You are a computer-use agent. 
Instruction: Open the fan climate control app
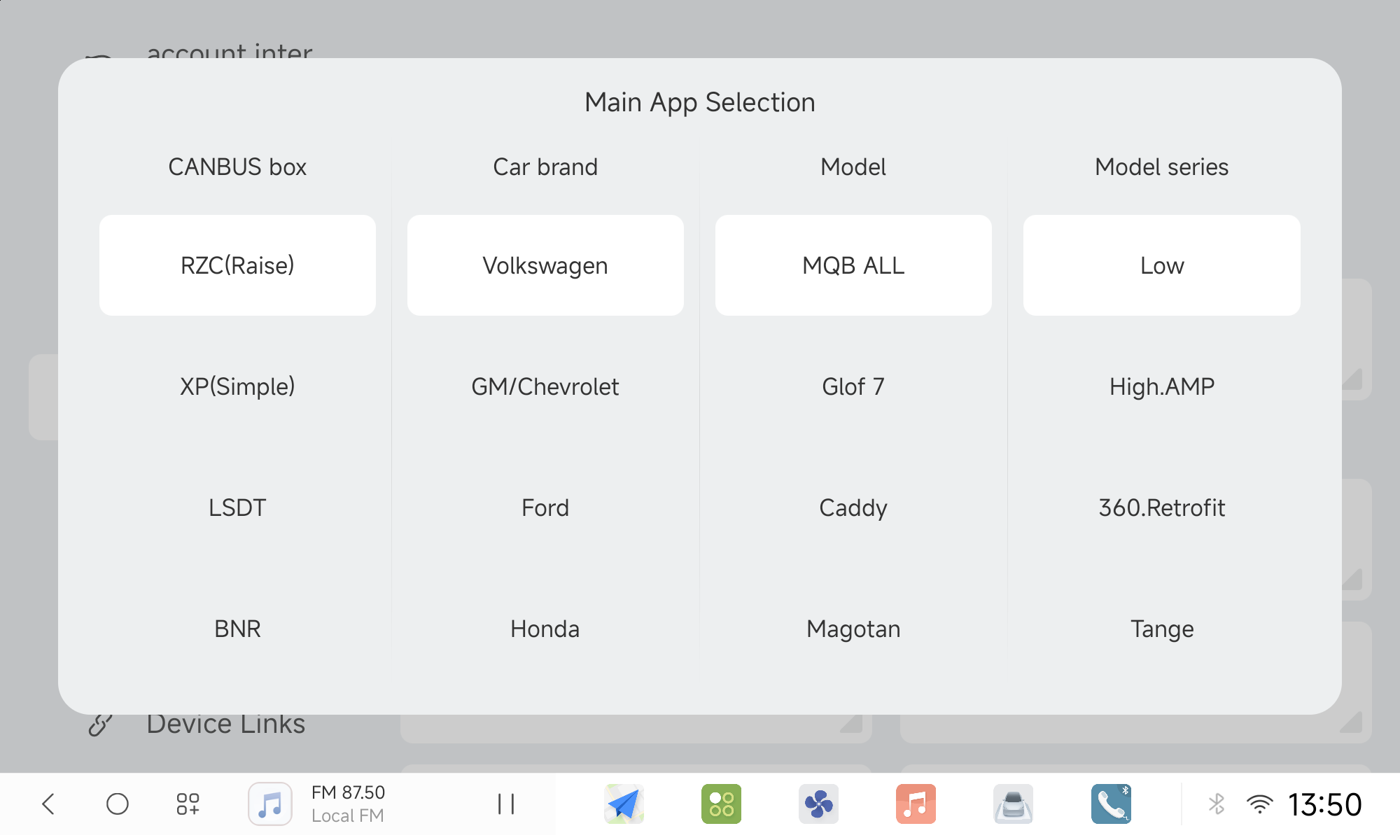818,804
